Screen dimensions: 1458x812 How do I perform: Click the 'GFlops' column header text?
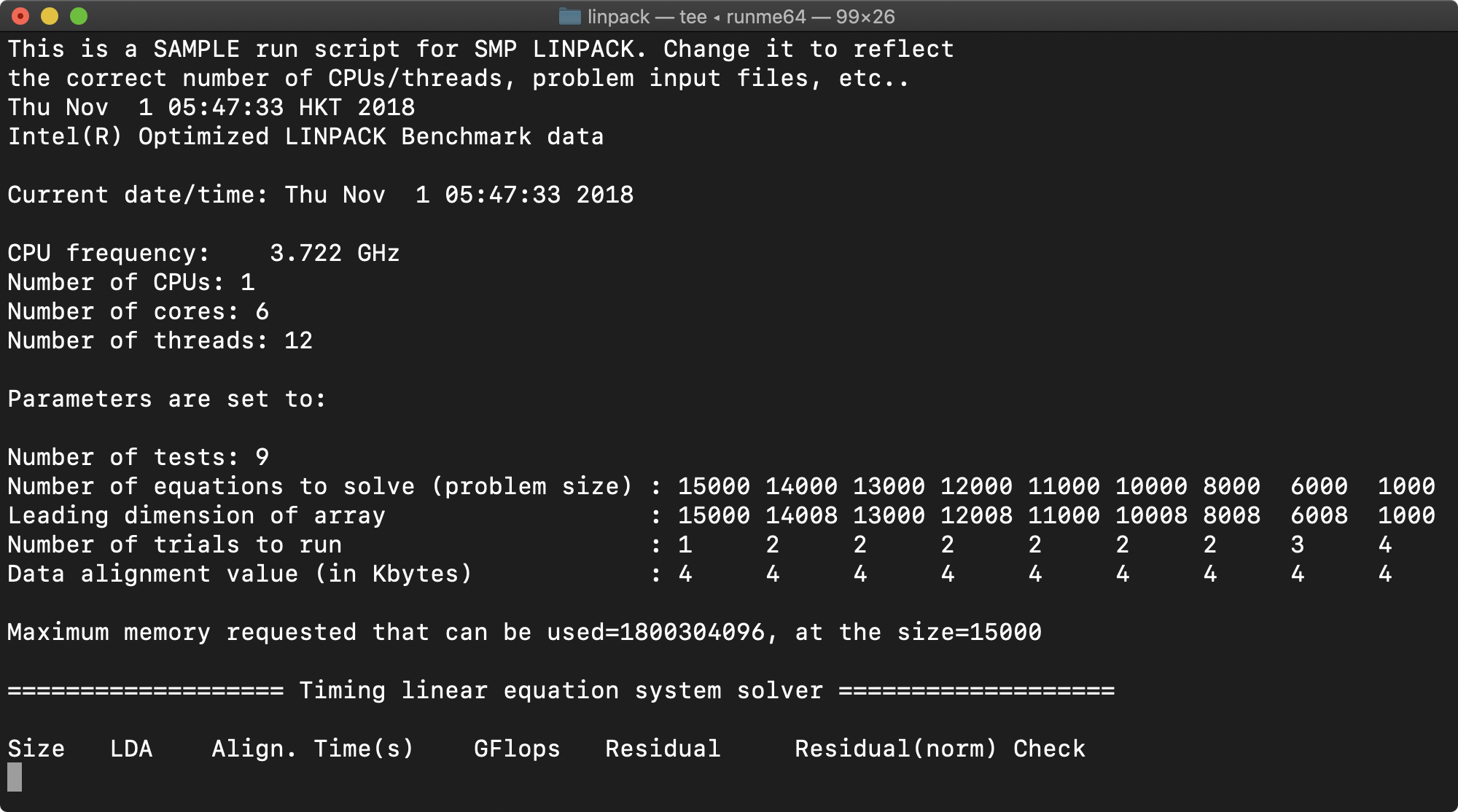tap(517, 749)
